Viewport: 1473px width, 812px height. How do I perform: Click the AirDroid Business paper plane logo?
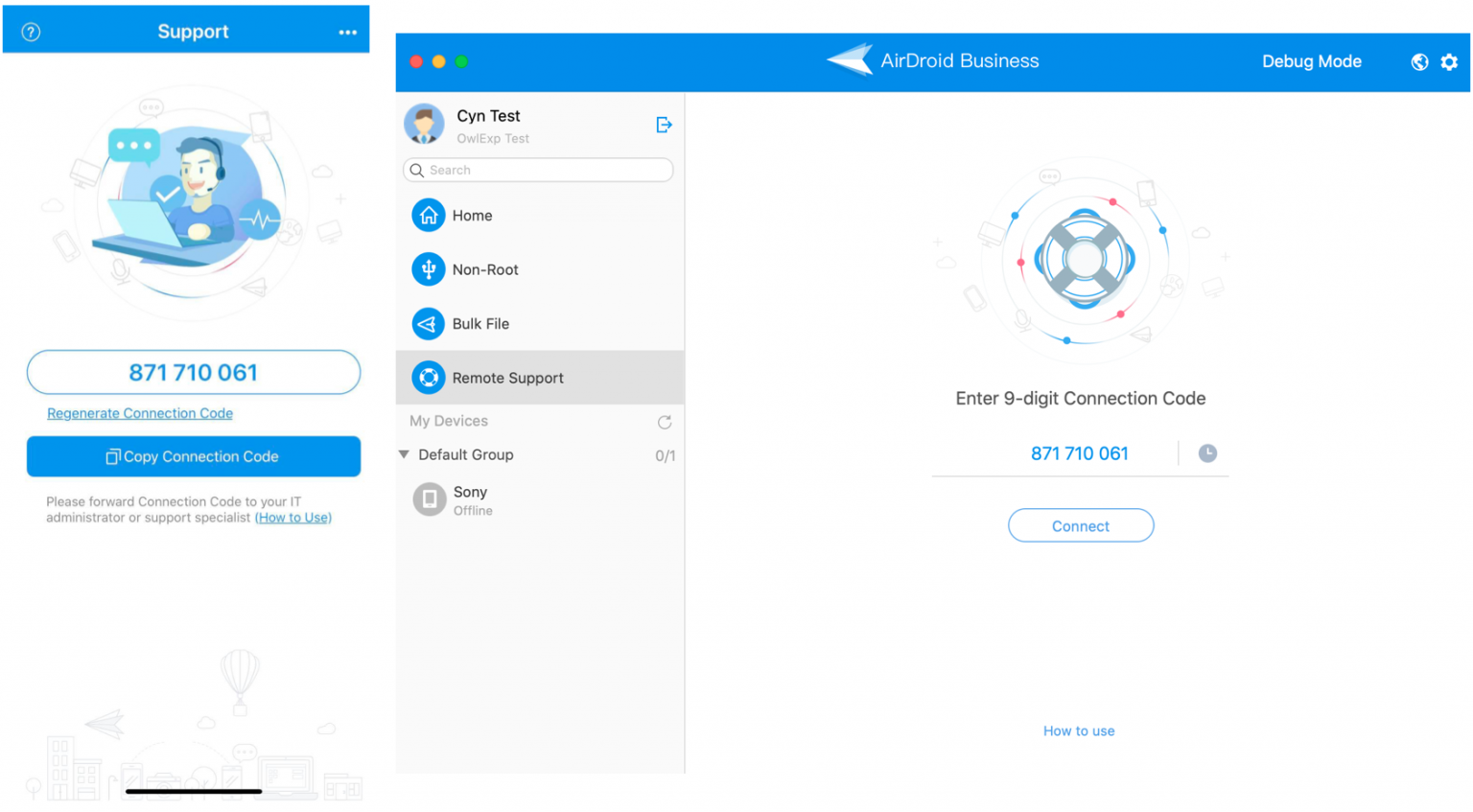(x=852, y=59)
